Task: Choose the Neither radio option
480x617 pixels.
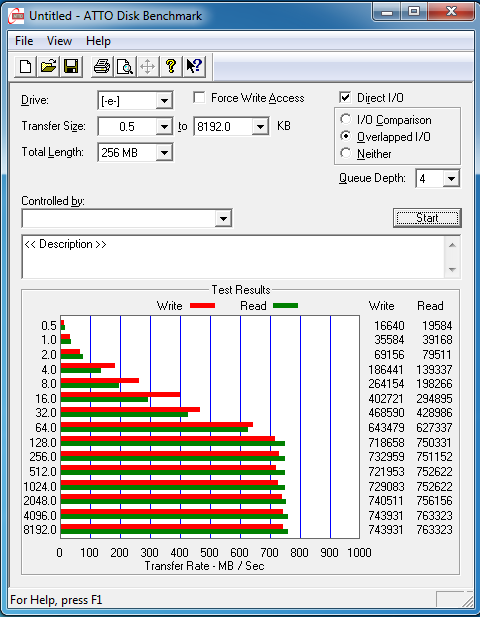Action: coord(345,153)
